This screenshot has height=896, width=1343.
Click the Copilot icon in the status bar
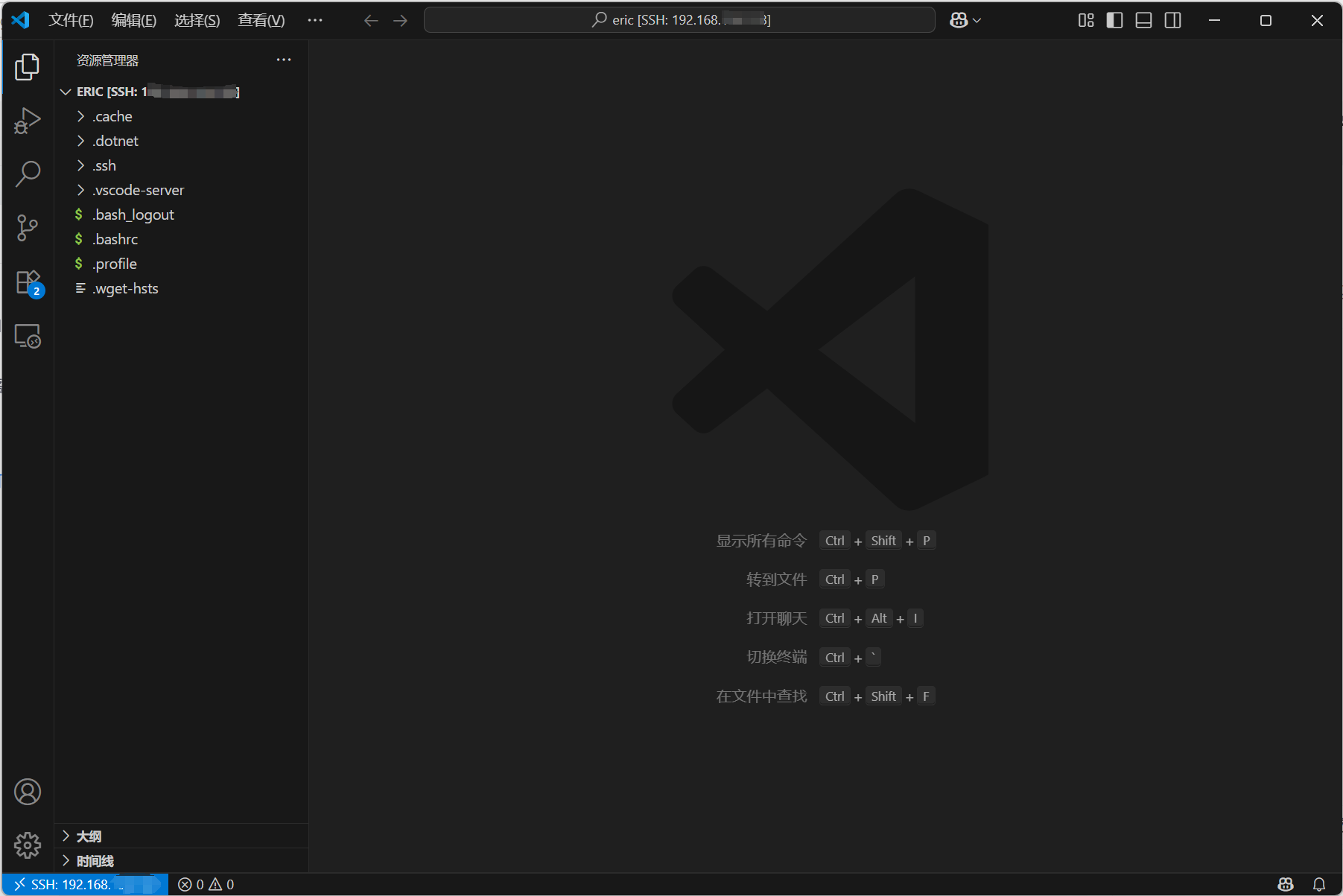[x=1286, y=884]
